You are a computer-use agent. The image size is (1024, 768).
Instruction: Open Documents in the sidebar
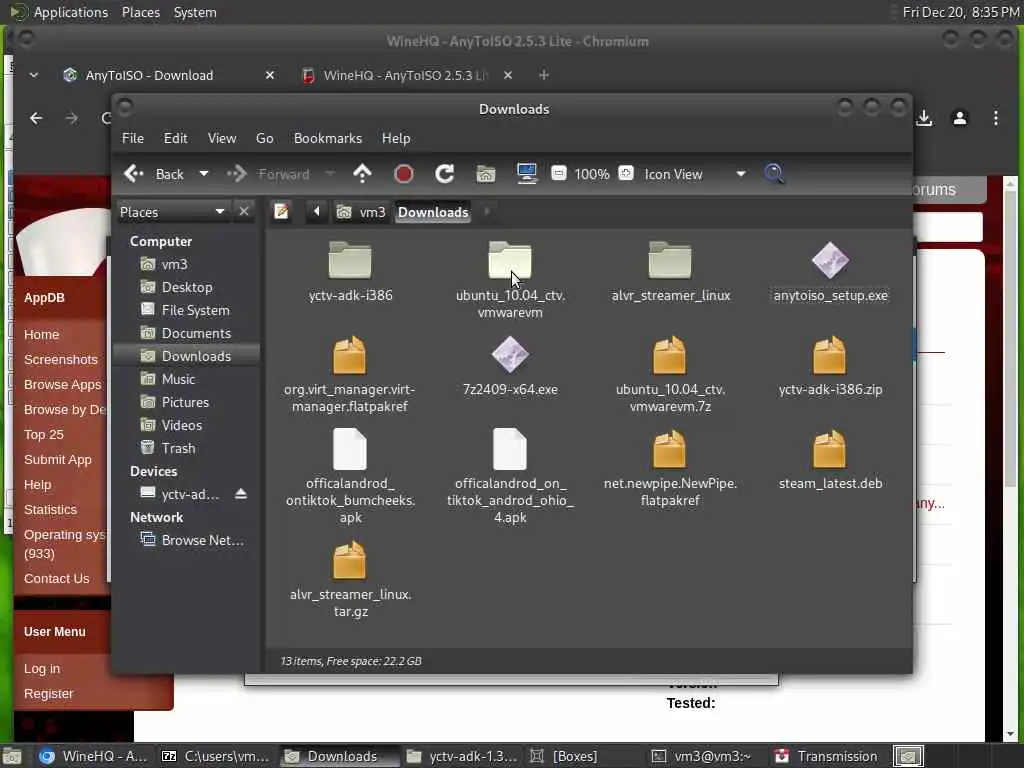pos(196,333)
